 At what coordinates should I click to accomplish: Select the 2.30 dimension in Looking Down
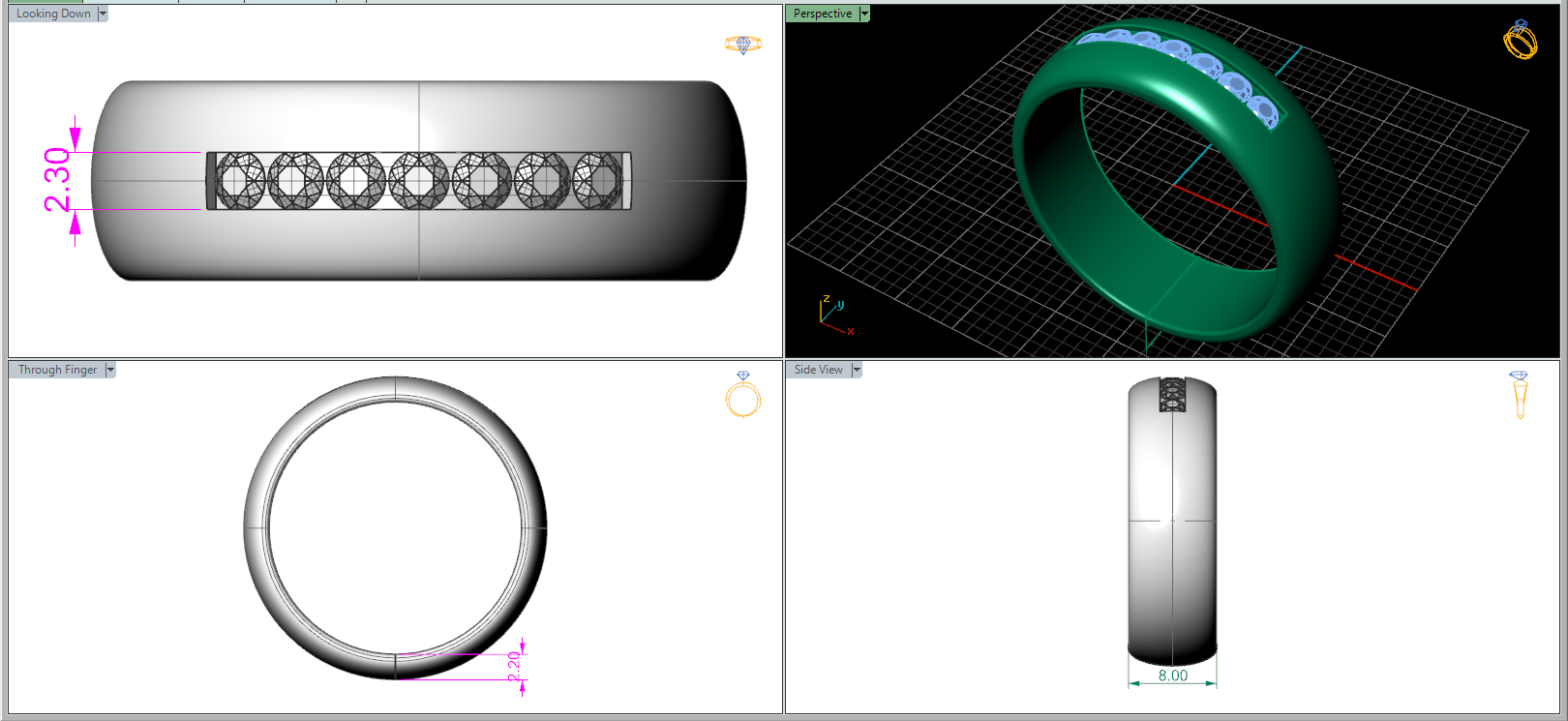(57, 180)
